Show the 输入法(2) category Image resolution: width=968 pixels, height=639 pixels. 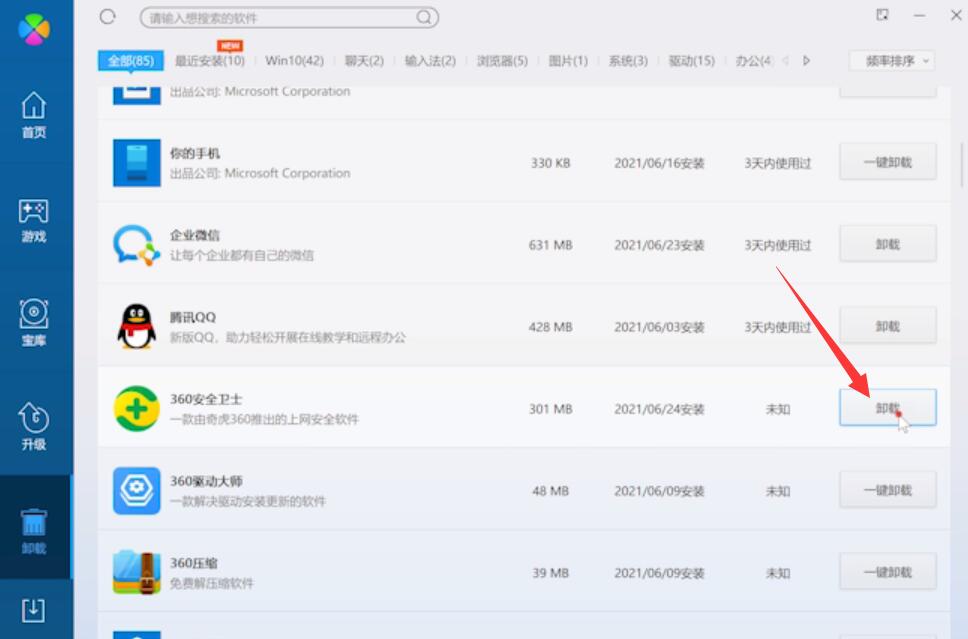click(x=430, y=61)
